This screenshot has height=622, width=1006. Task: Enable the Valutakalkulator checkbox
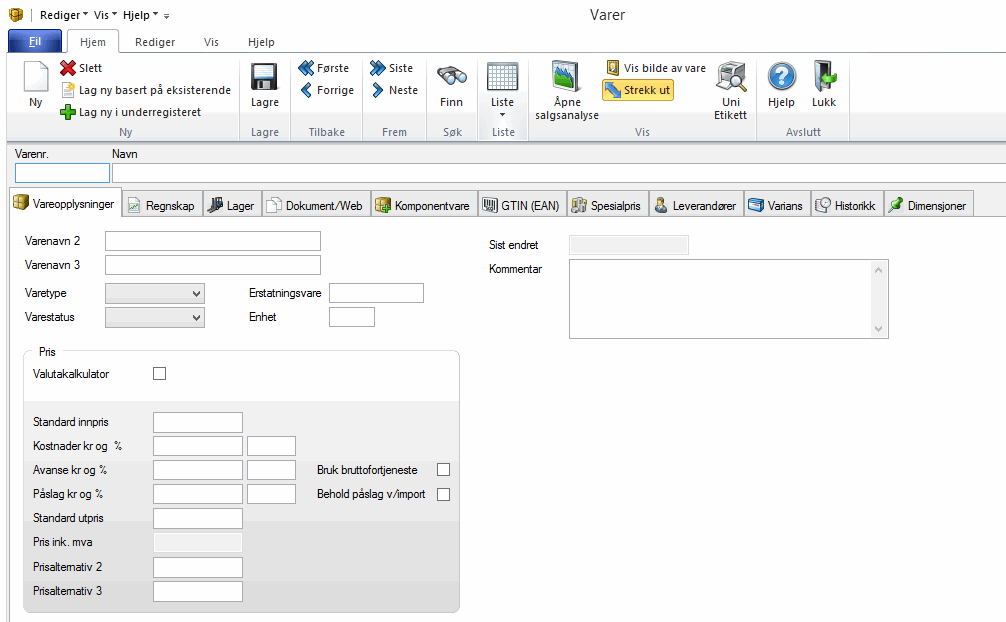(159, 374)
